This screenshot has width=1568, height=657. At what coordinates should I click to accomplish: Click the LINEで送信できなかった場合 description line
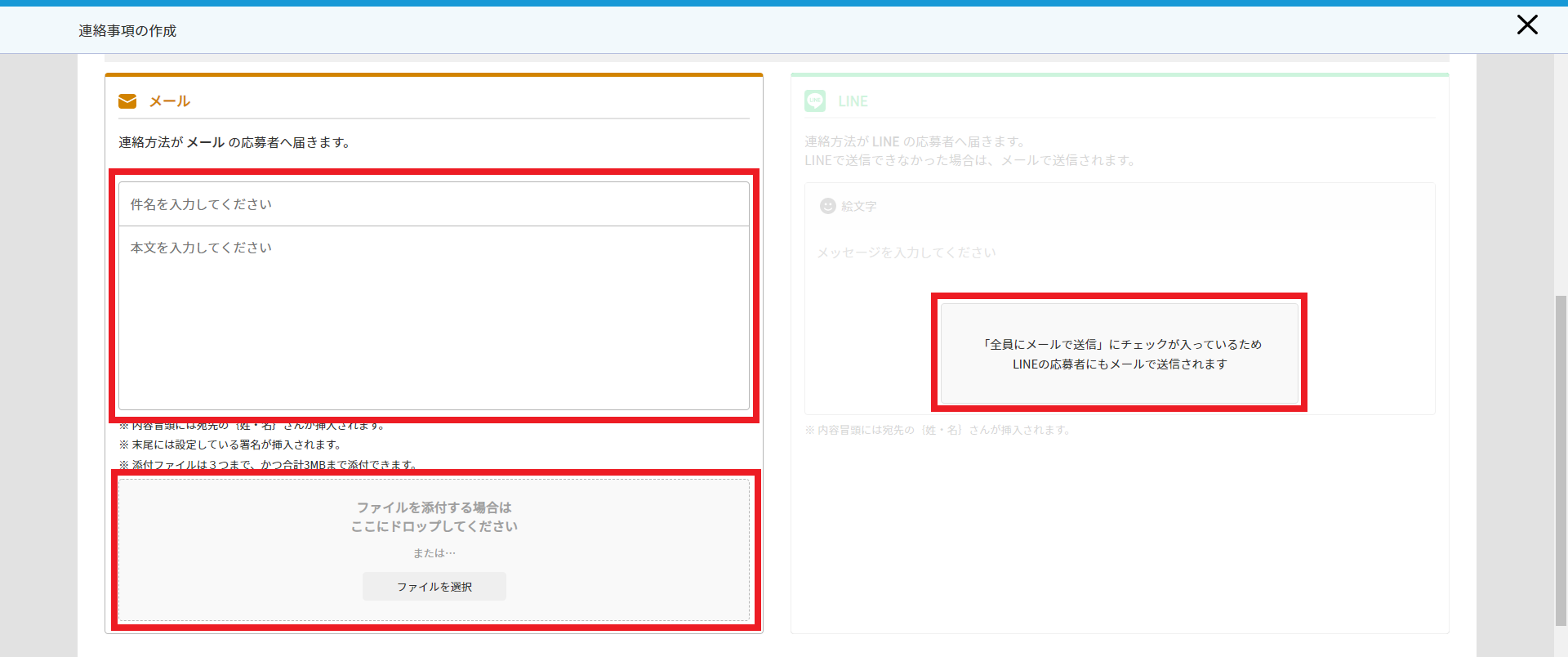click(970, 161)
